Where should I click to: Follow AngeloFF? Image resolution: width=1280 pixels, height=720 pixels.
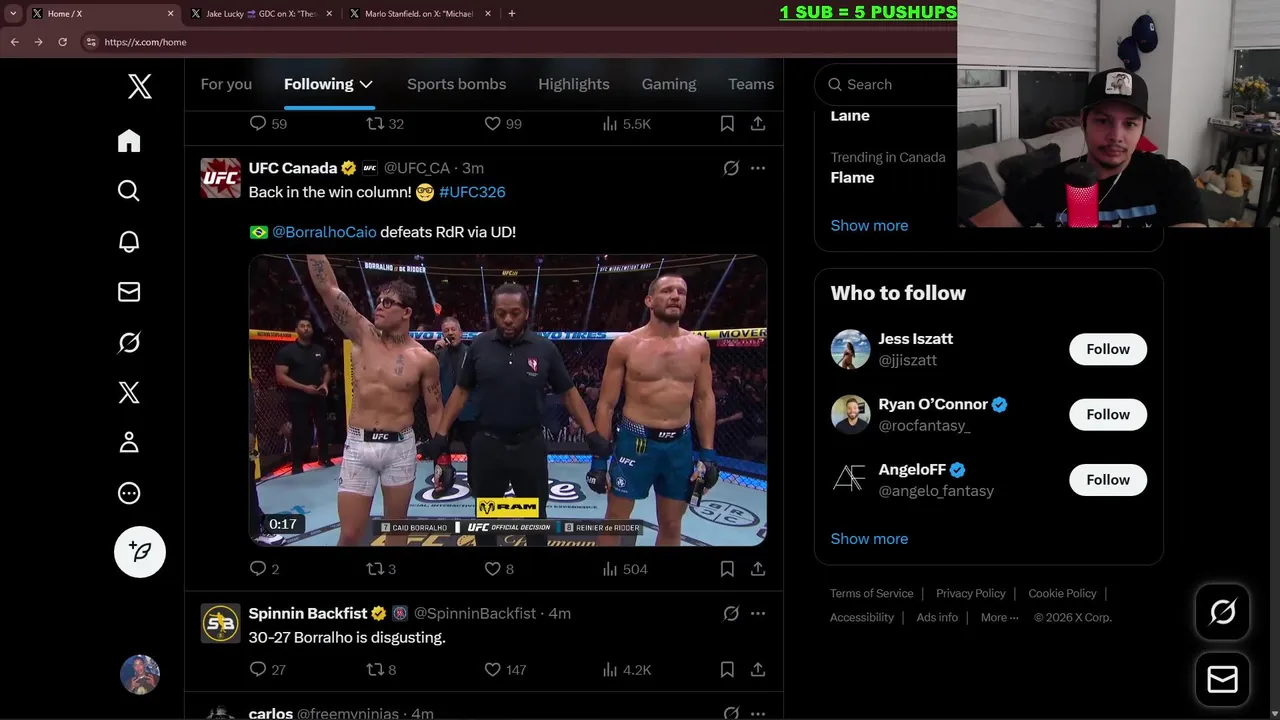coord(1108,480)
